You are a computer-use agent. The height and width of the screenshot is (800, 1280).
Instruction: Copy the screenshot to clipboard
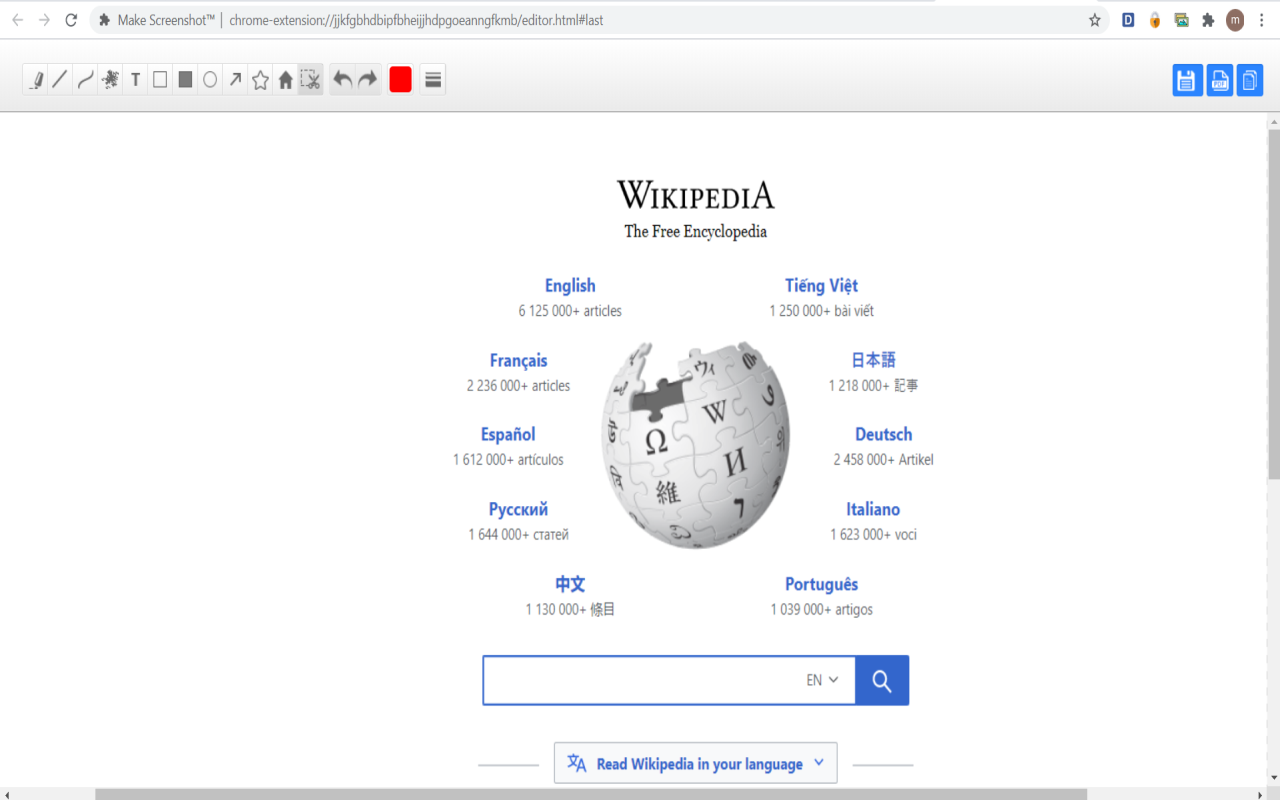pyautogui.click(x=1250, y=80)
